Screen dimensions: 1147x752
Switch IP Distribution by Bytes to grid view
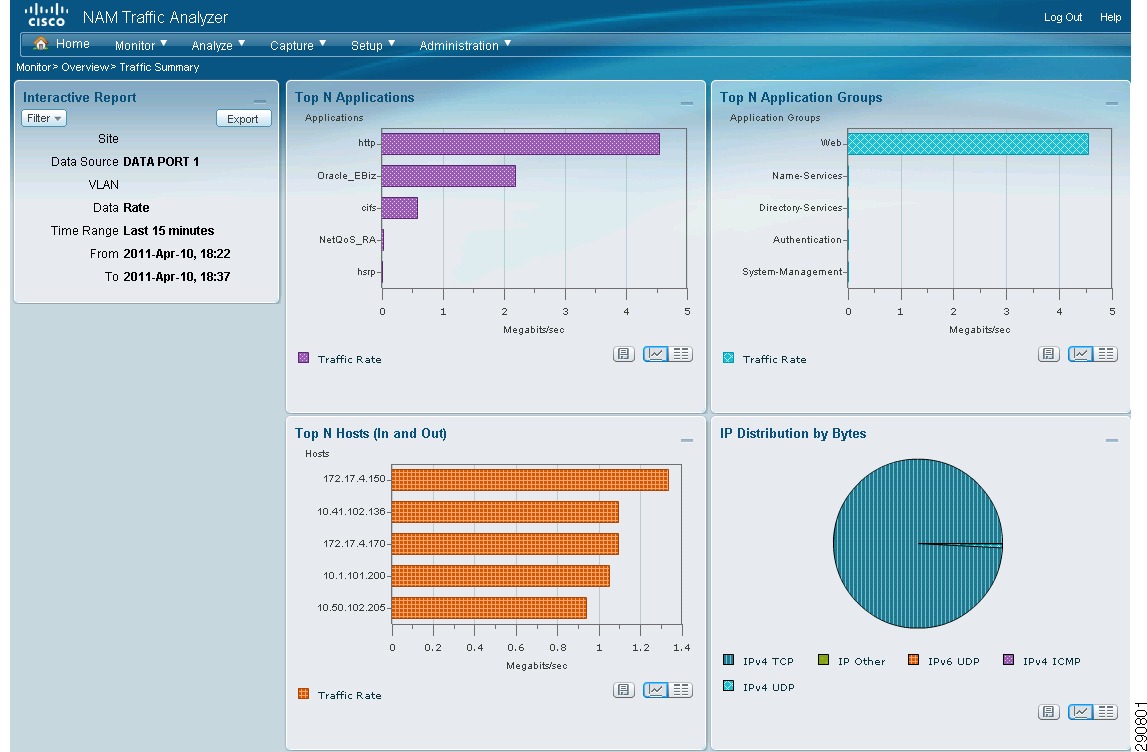pos(1106,712)
